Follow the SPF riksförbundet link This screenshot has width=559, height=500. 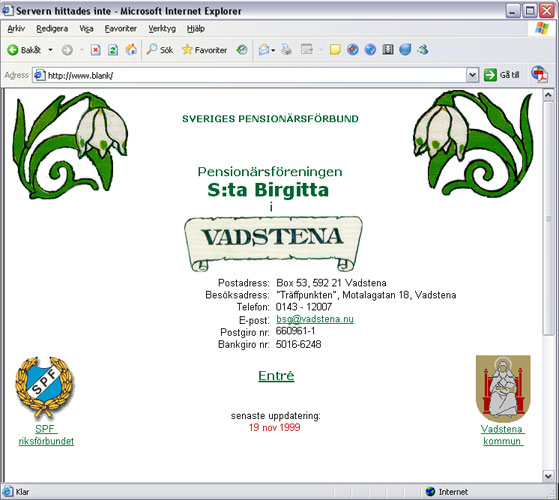coord(46,435)
